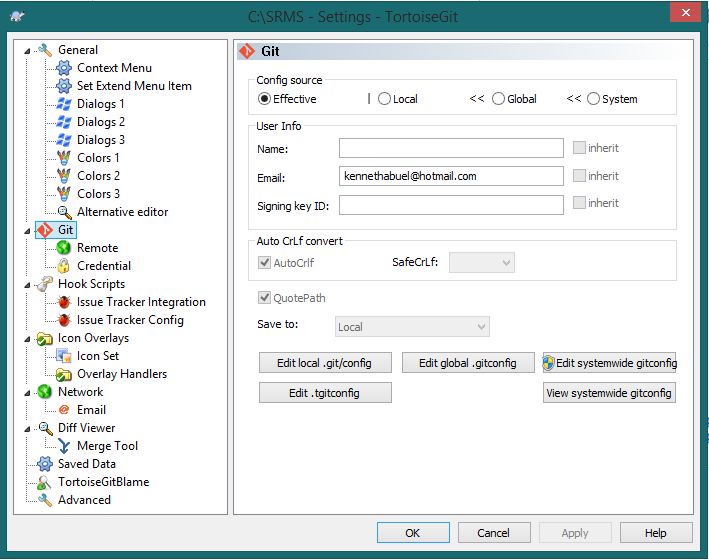Click Edit .tgitconfig button
Screen dimensions: 709x560
click(325, 393)
